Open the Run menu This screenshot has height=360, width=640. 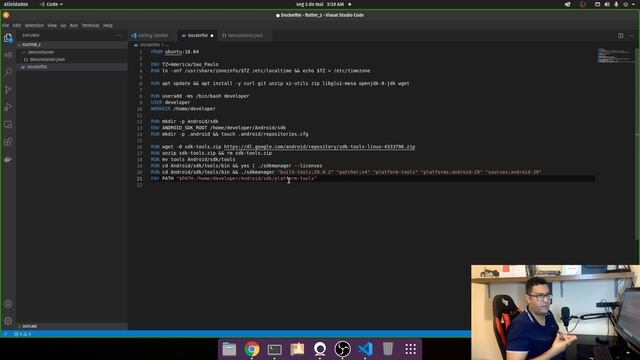point(73,25)
